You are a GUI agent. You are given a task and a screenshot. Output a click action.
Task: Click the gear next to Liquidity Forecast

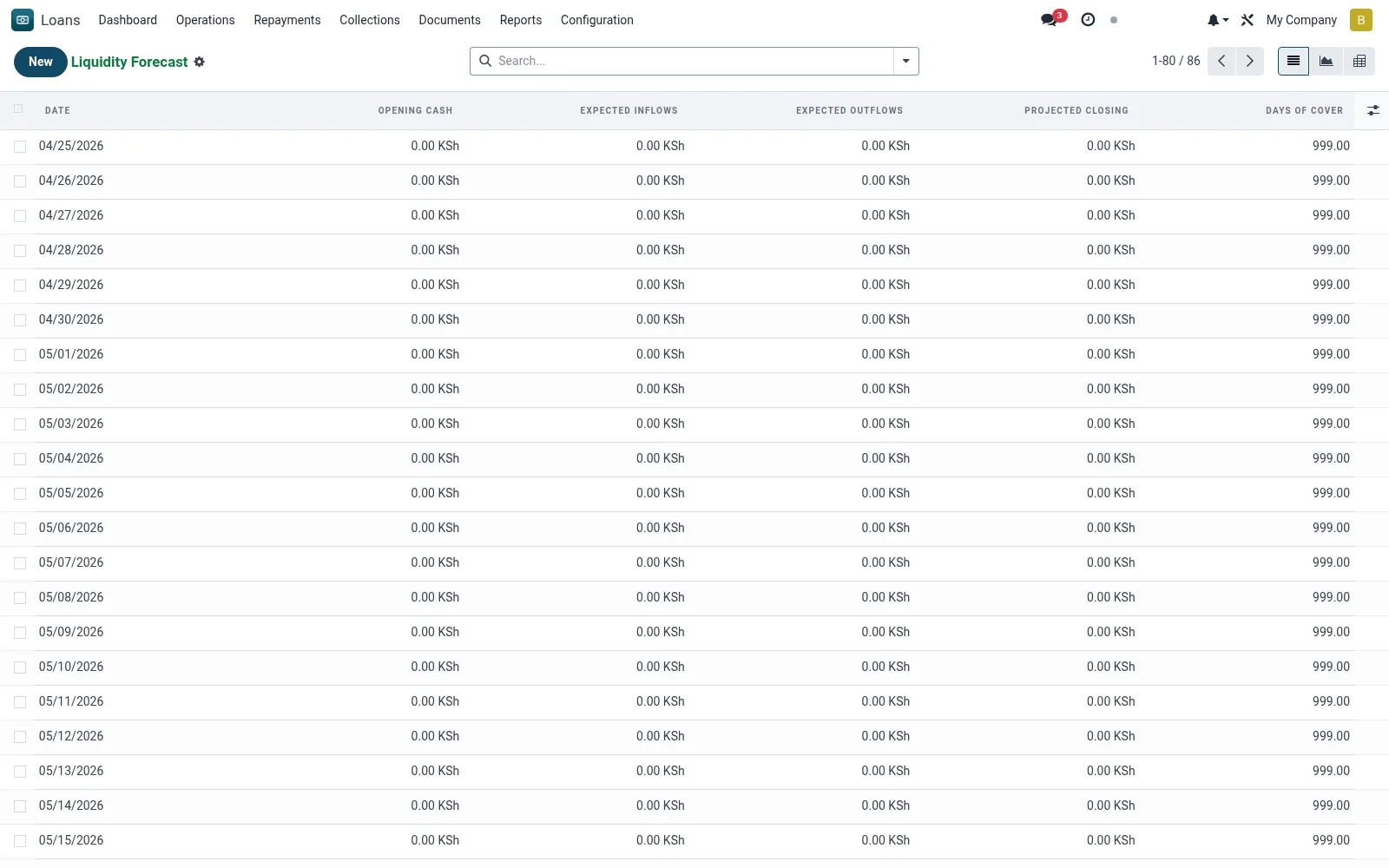point(200,62)
